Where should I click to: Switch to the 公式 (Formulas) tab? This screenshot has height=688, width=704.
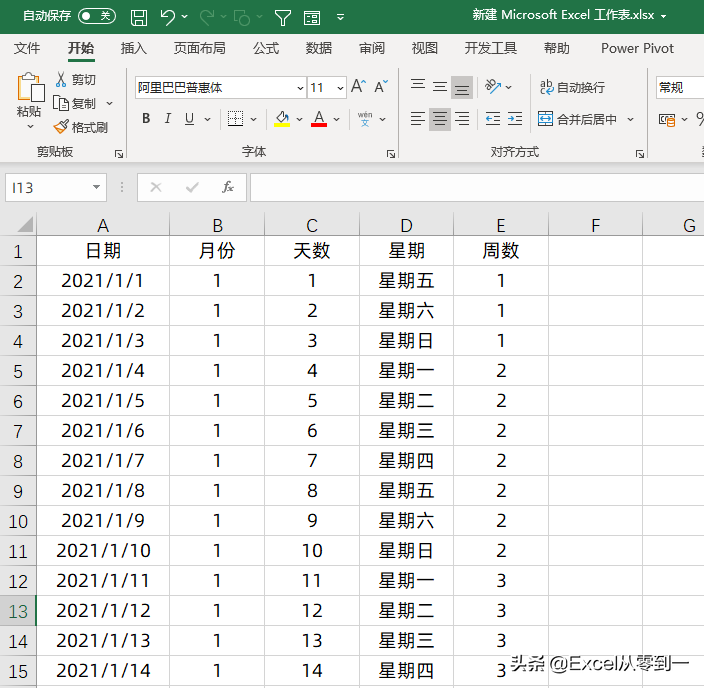click(x=266, y=48)
